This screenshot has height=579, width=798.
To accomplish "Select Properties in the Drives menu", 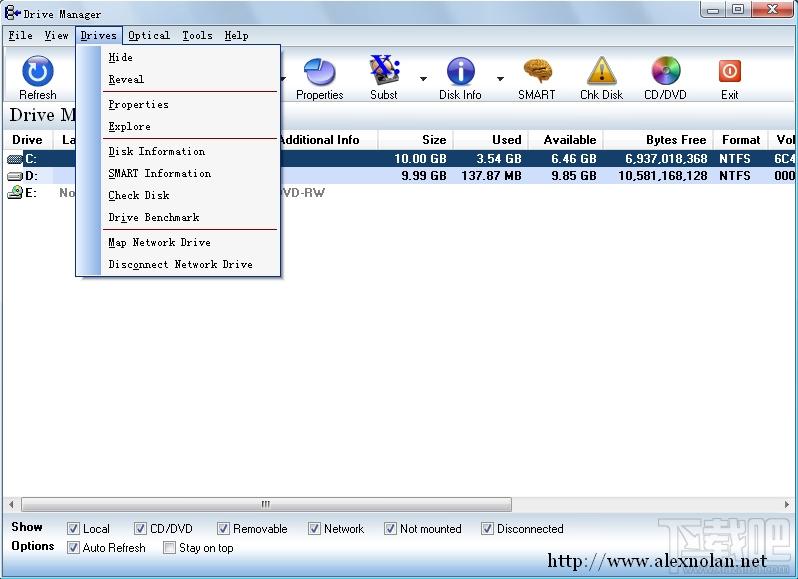I will (190, 104).
